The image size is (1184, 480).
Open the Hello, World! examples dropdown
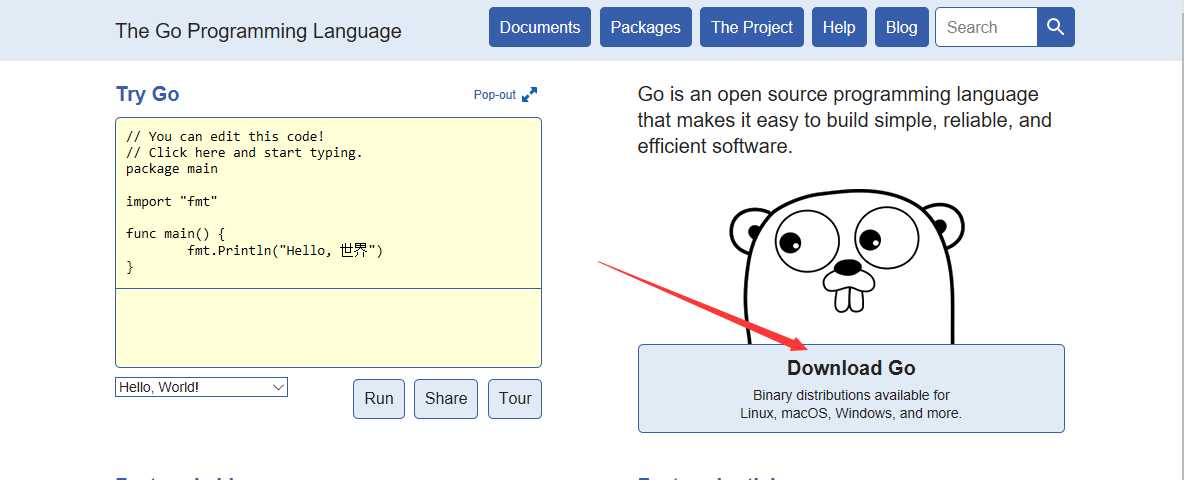(x=202, y=387)
